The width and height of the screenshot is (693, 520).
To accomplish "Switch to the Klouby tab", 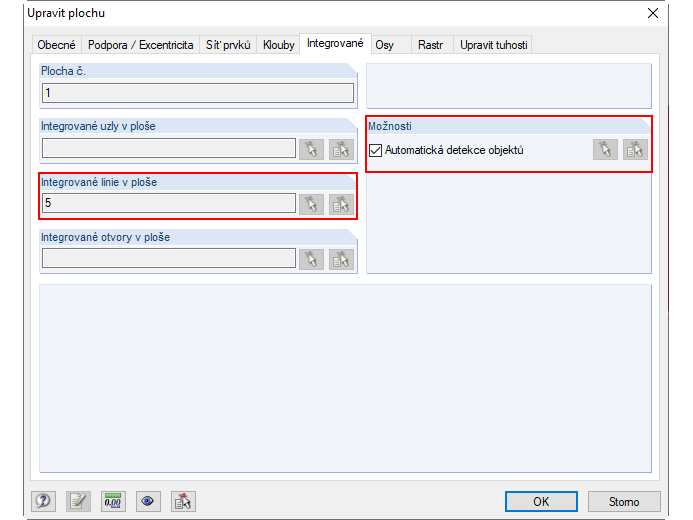I will tap(278, 45).
